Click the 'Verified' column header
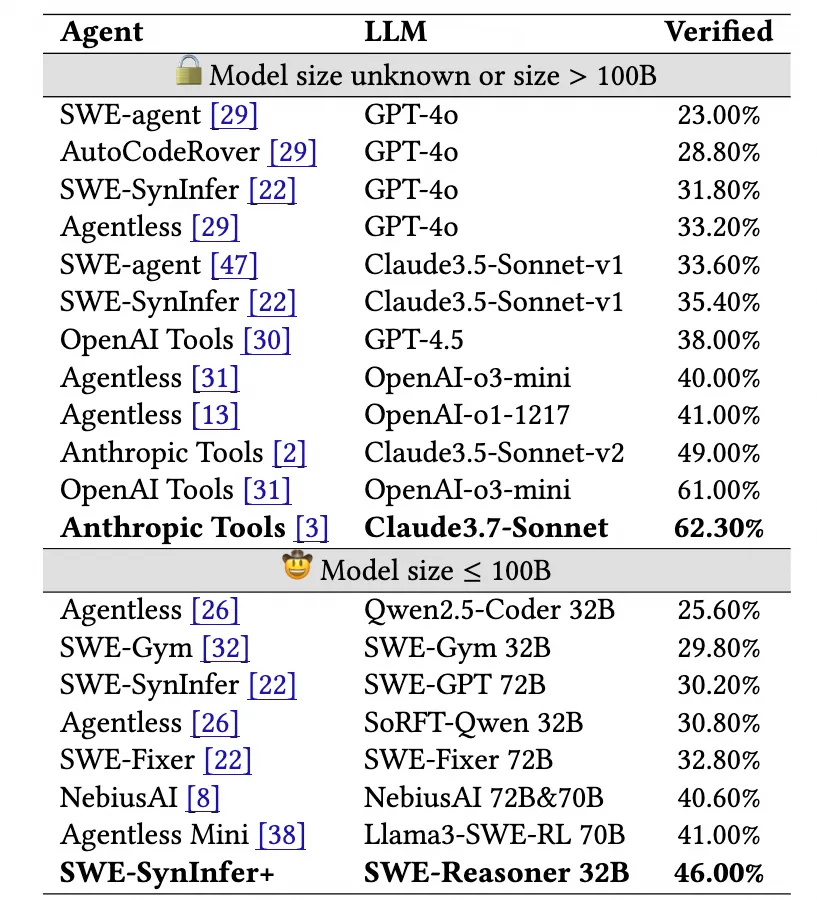 (x=719, y=31)
